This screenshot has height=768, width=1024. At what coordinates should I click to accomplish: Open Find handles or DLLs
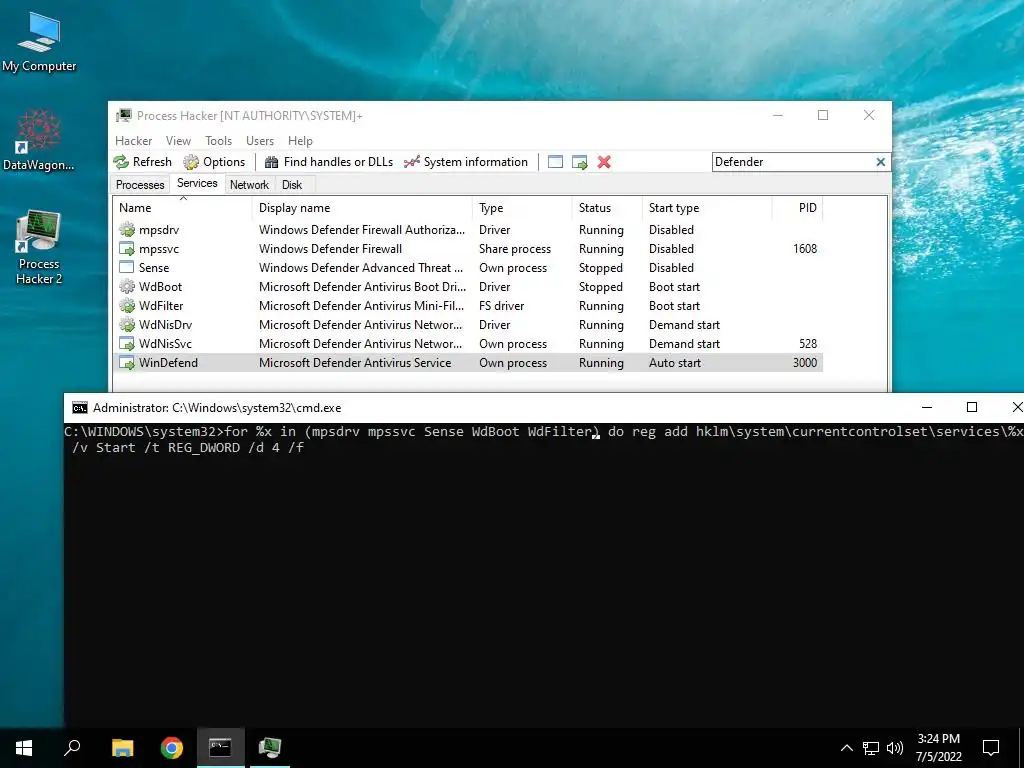tap(328, 162)
